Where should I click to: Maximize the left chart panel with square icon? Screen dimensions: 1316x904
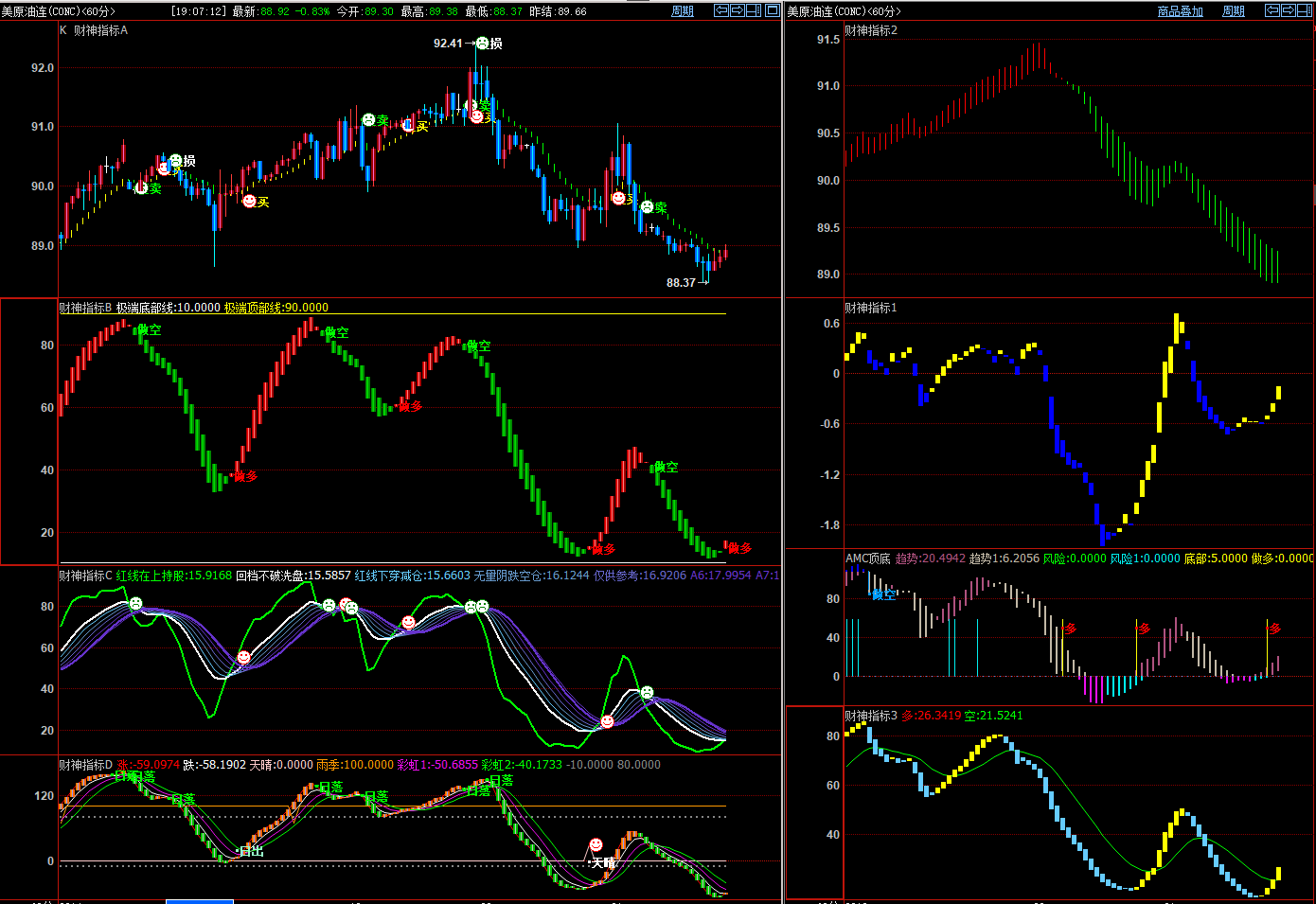[773, 10]
